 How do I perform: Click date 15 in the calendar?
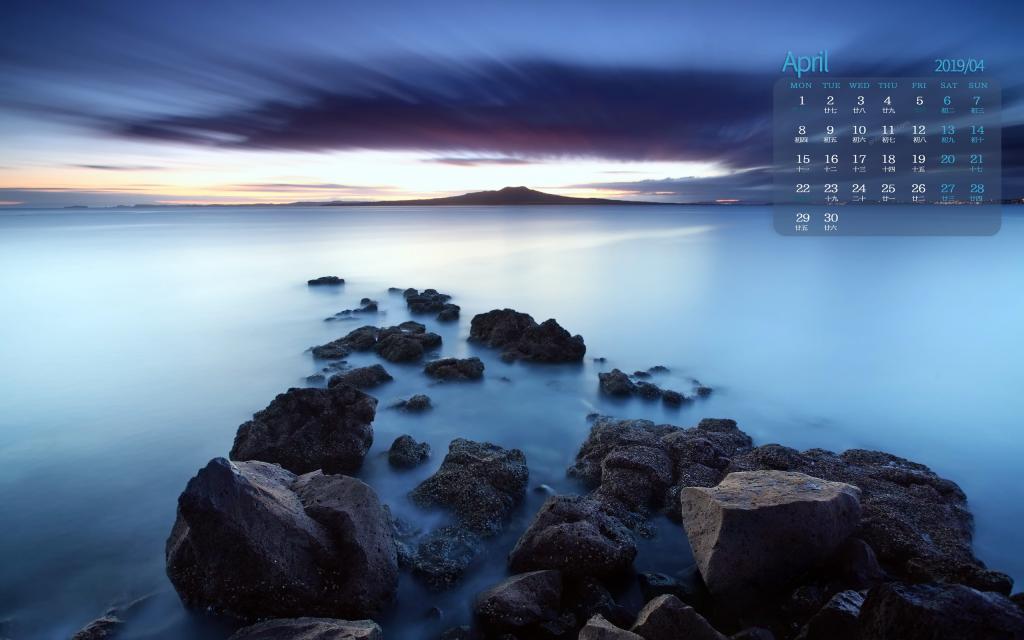tap(802, 160)
